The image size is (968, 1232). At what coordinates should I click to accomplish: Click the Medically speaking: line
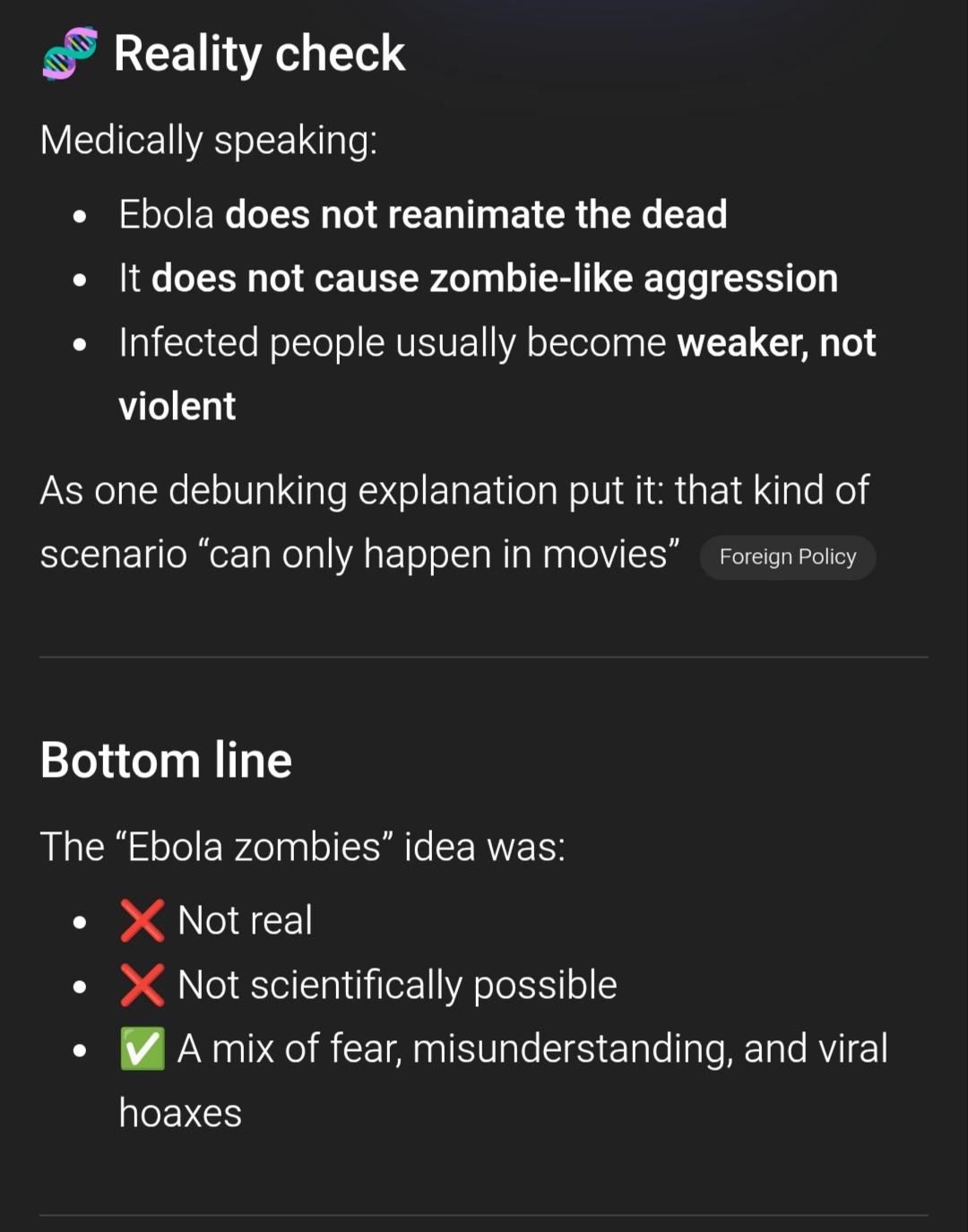click(x=209, y=141)
